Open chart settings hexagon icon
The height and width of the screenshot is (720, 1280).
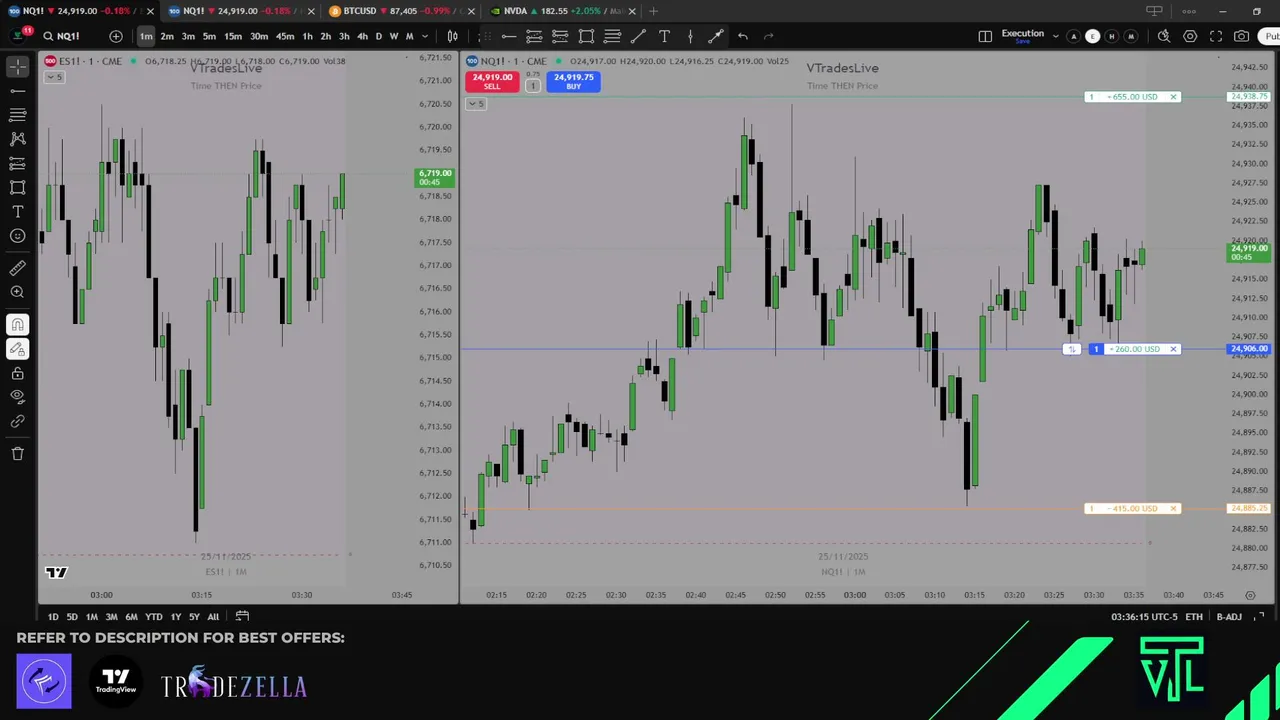click(1190, 36)
